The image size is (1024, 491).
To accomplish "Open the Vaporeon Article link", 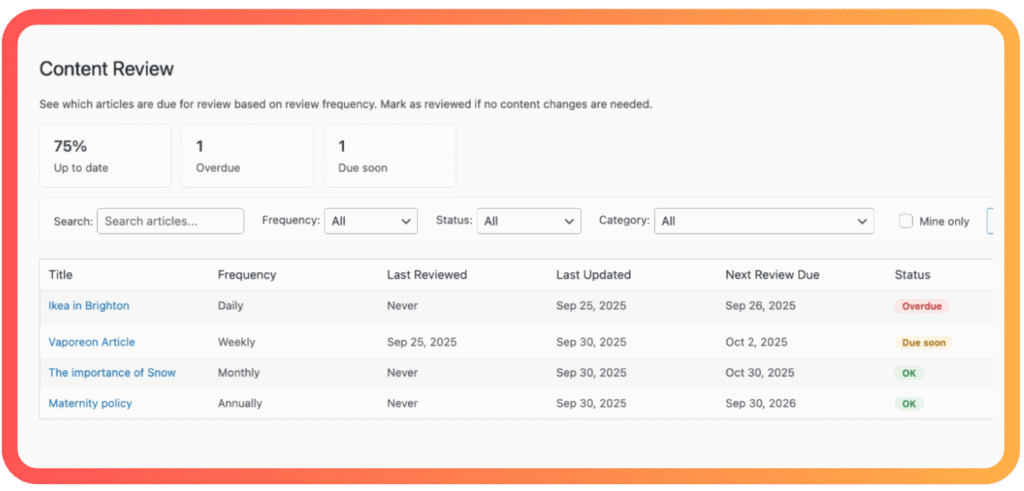I will tap(92, 342).
